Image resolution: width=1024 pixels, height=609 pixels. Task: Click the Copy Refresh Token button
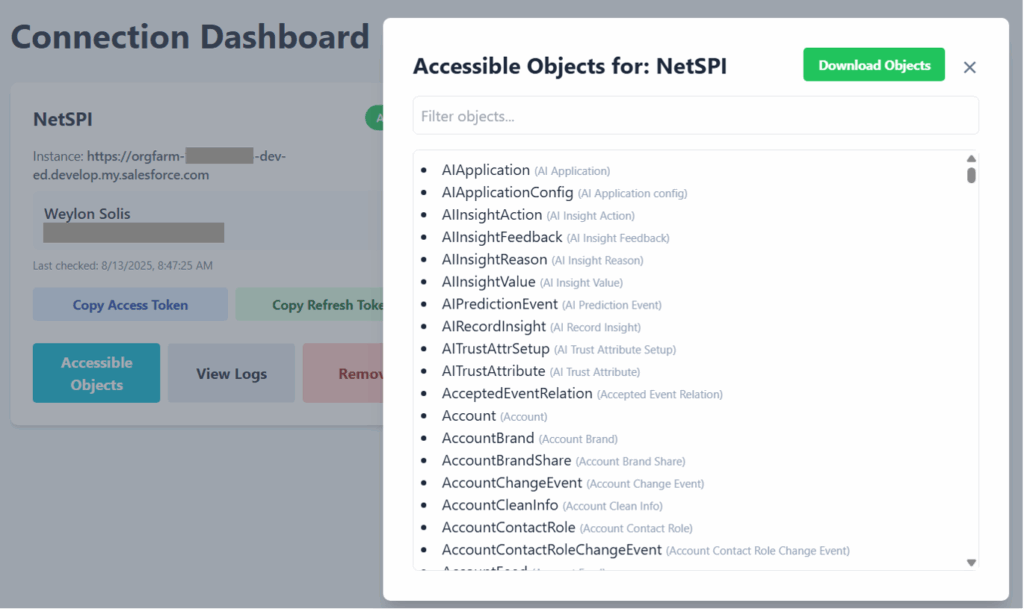(310, 305)
